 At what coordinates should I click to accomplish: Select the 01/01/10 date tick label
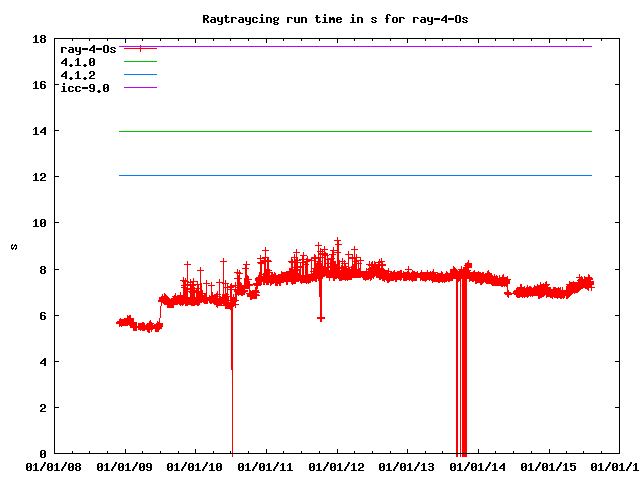(196, 466)
